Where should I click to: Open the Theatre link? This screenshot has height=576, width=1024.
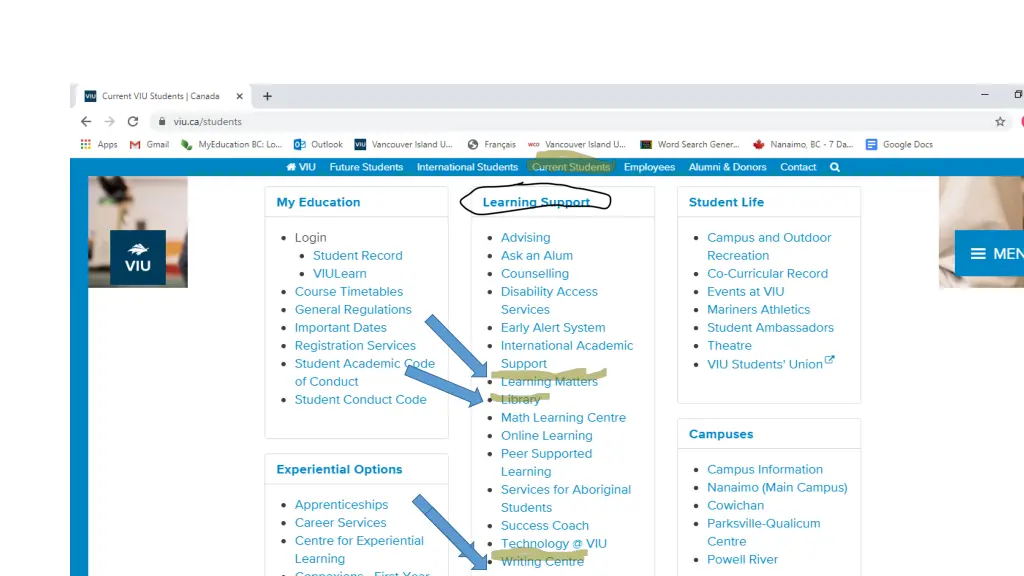click(x=729, y=345)
